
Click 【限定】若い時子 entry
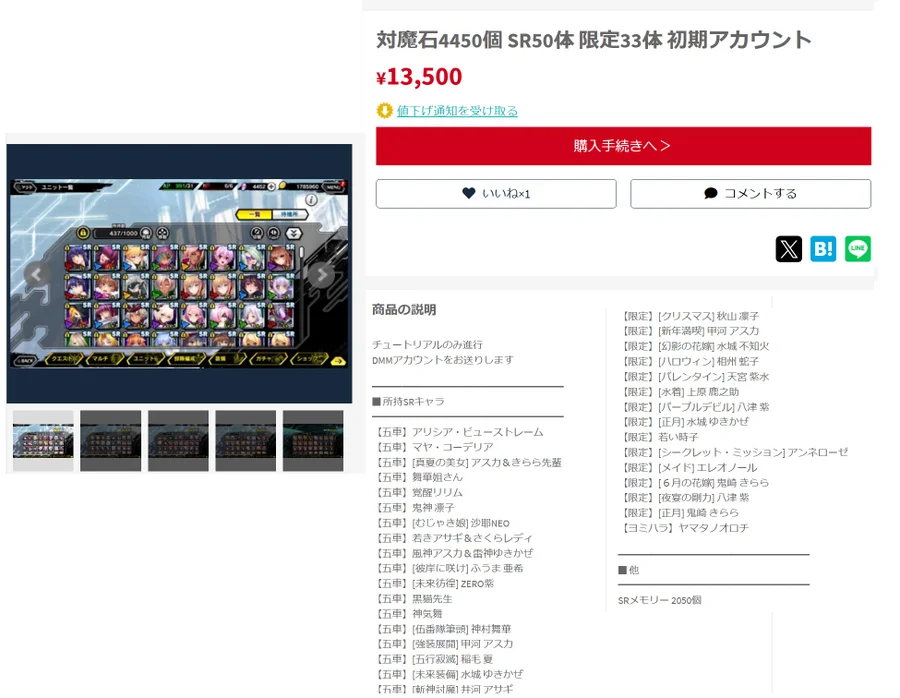coord(658,437)
